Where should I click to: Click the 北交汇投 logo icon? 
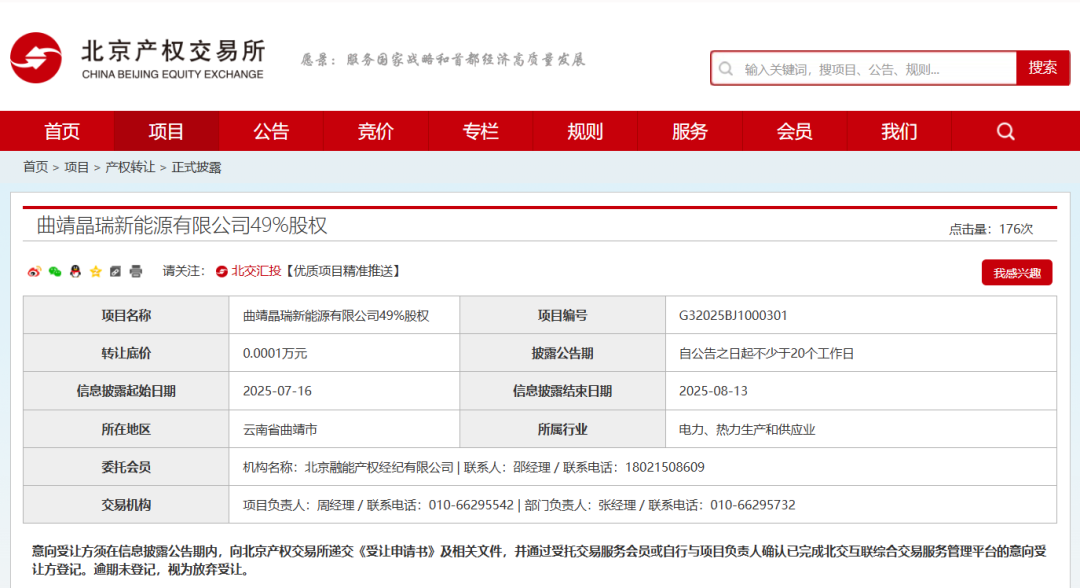pos(222,271)
